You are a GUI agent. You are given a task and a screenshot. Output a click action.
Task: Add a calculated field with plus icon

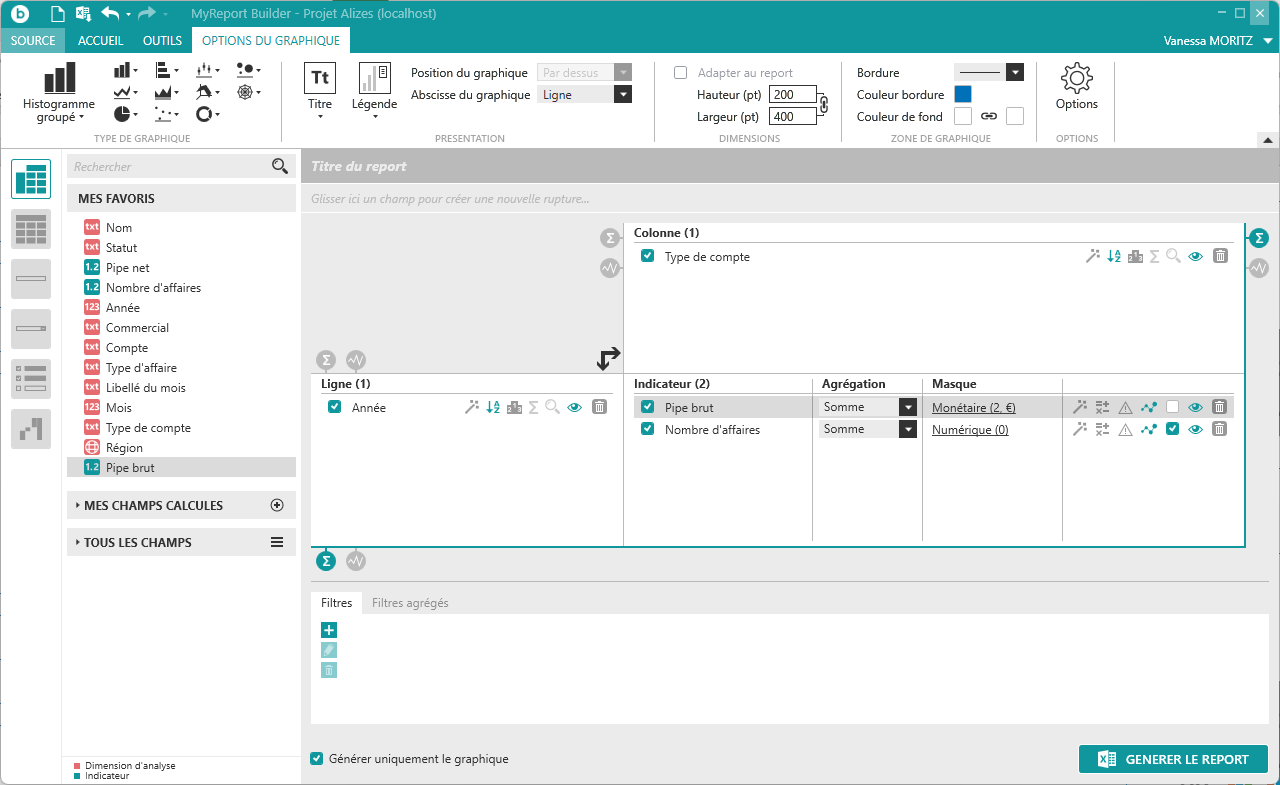[278, 505]
